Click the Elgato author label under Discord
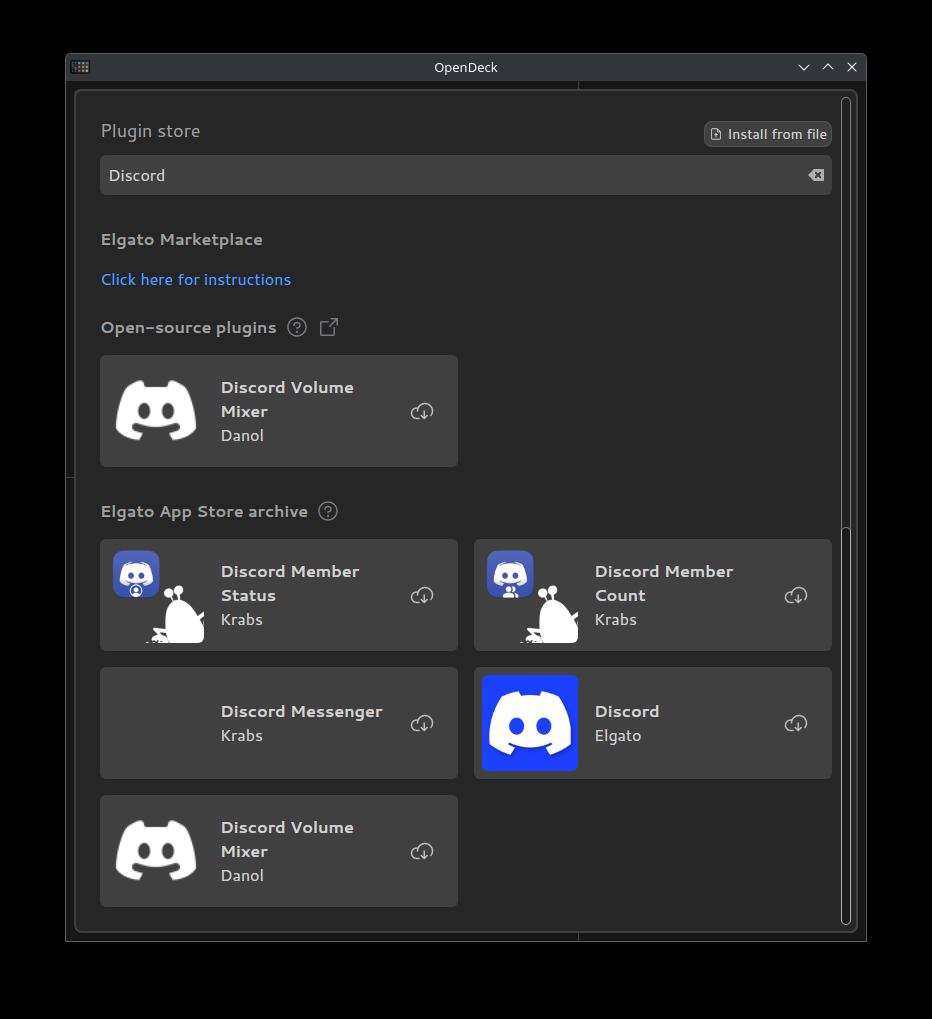This screenshot has height=1019, width=932. (618, 736)
